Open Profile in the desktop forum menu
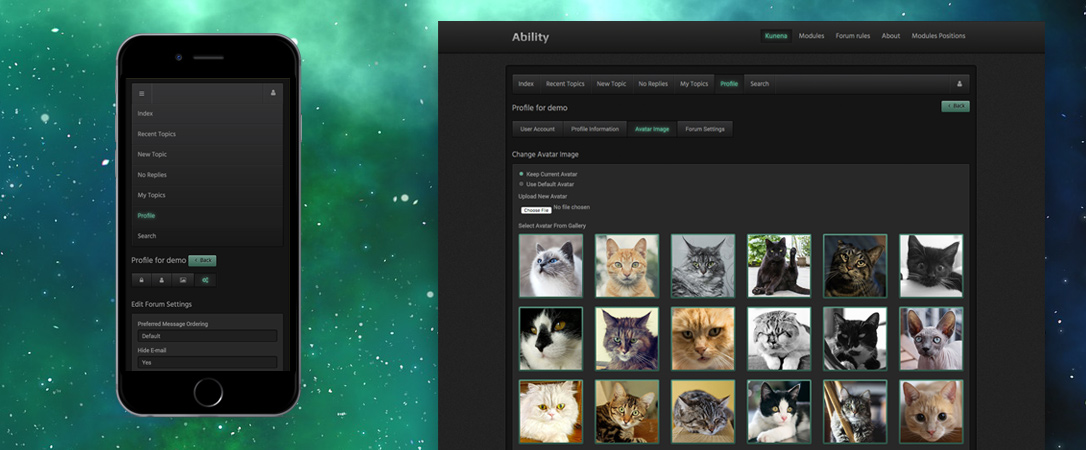This screenshot has height=450, width=1086. tap(729, 84)
